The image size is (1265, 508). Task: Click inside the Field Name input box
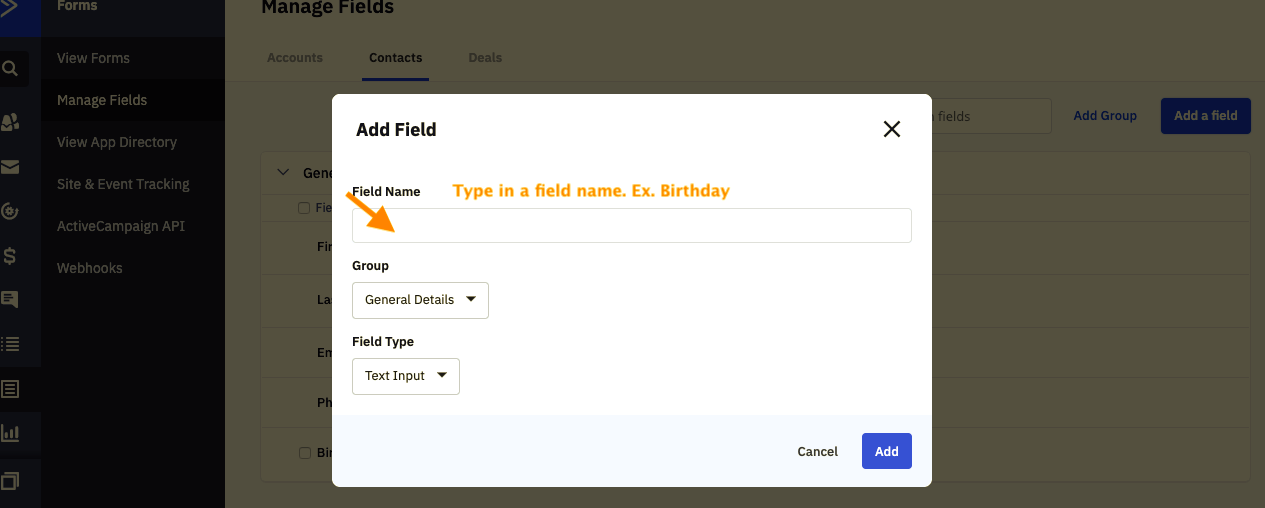click(x=632, y=225)
